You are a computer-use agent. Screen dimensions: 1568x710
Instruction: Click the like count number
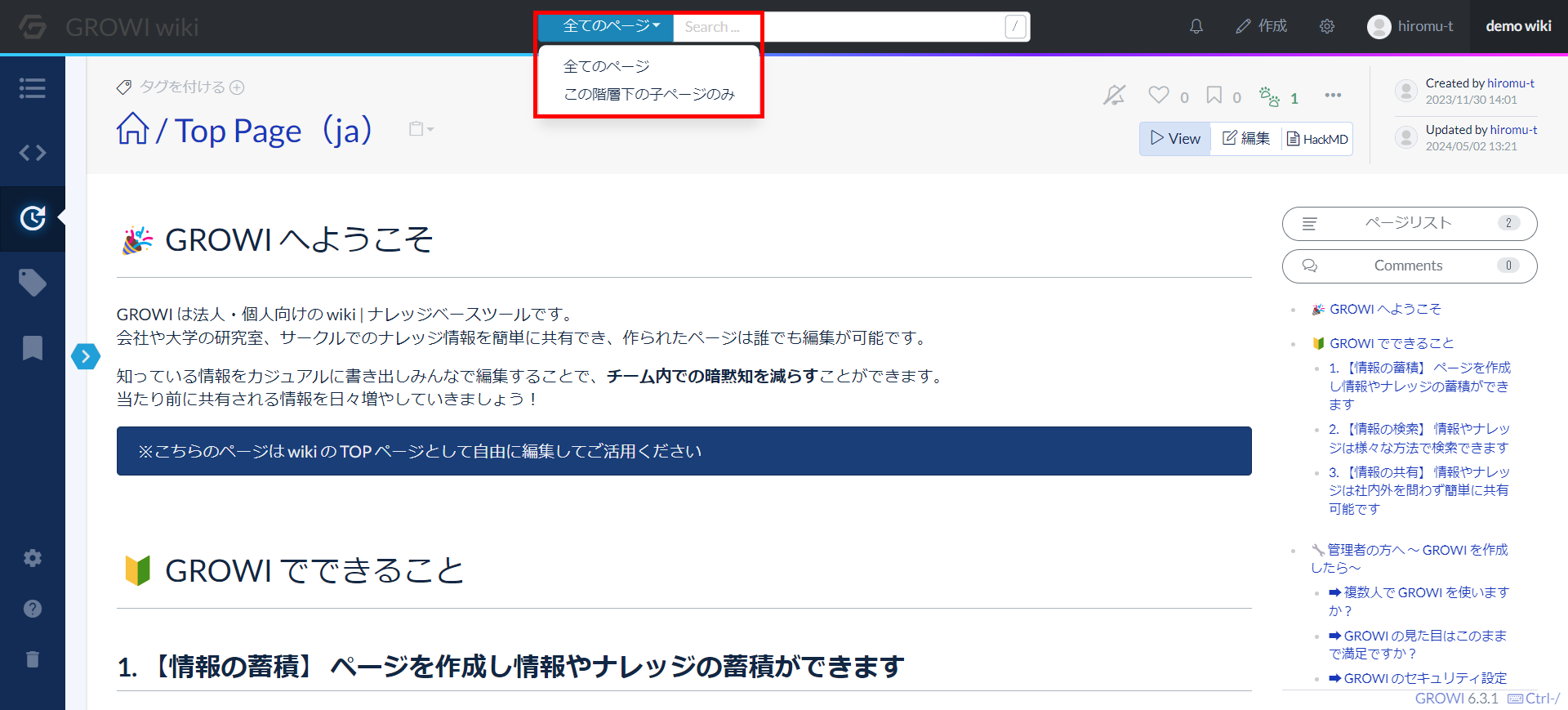(1184, 98)
